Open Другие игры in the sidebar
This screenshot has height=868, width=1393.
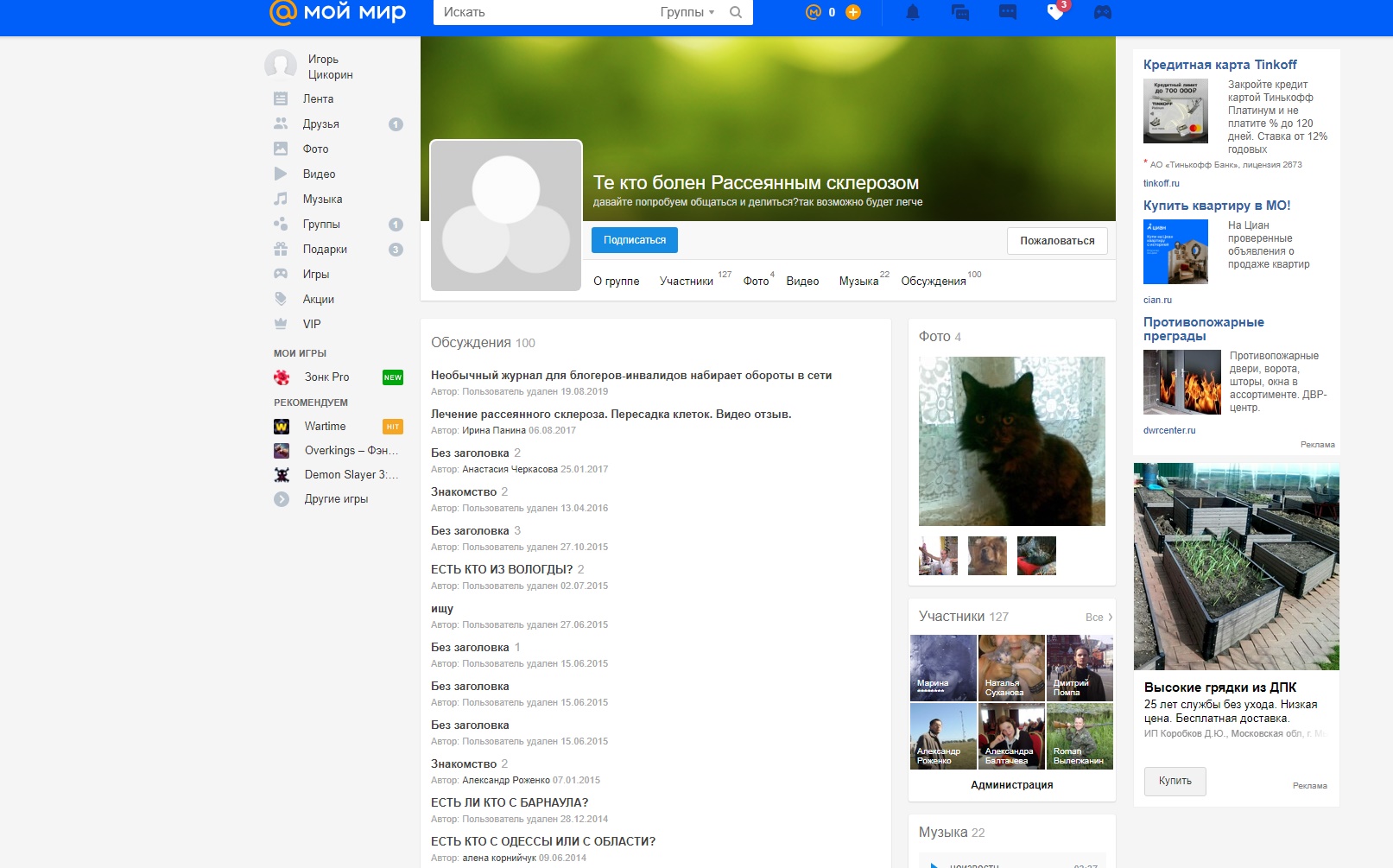(x=336, y=499)
